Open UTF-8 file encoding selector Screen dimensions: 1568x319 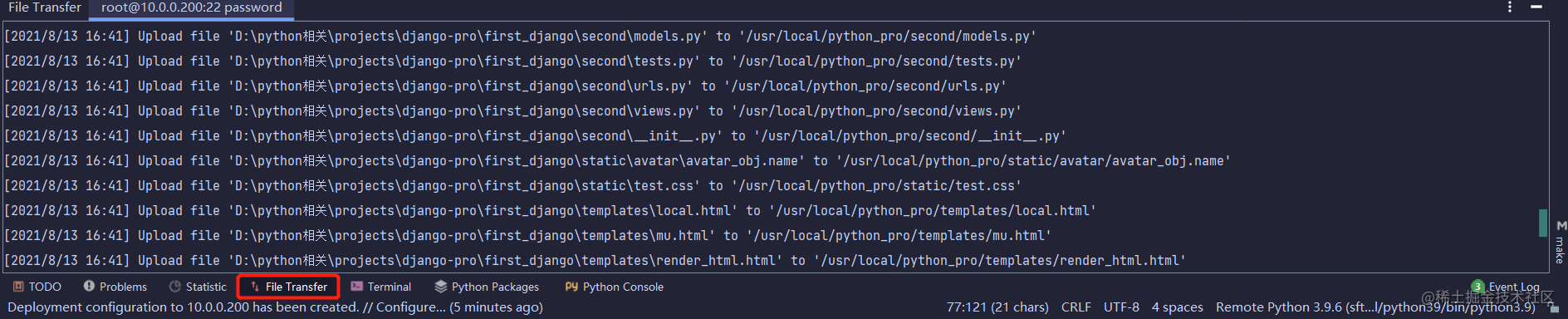(x=1121, y=307)
